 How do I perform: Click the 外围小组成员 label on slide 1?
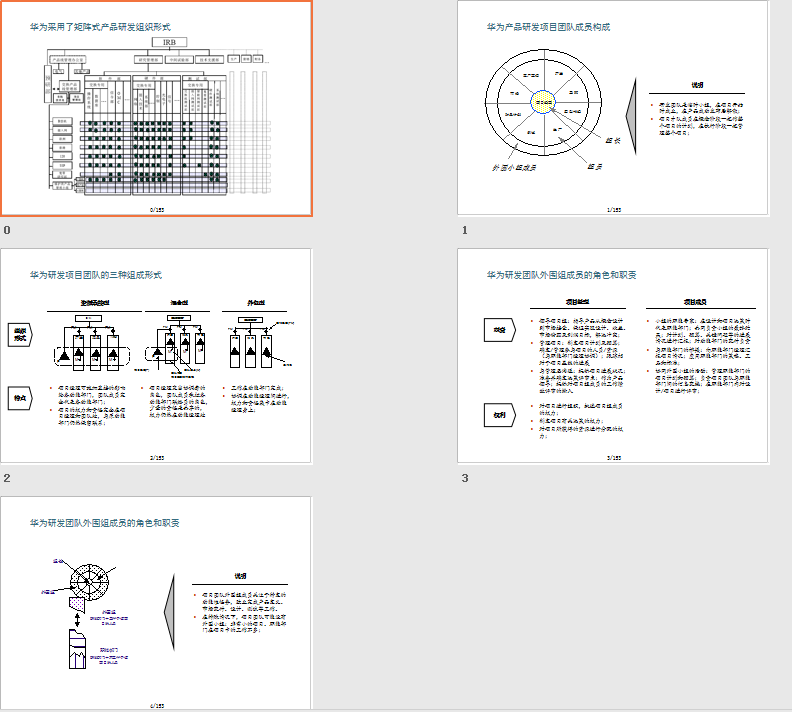pyautogui.click(x=514, y=168)
